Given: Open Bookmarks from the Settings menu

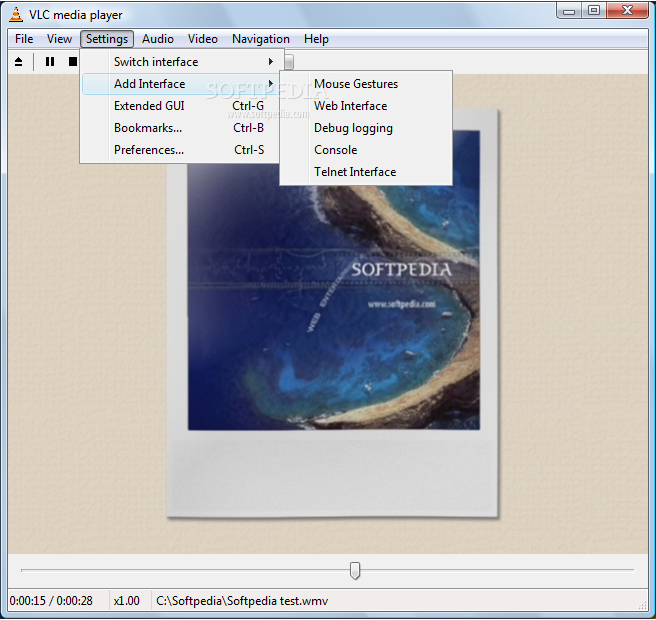Looking at the screenshot, I should click(x=181, y=128).
